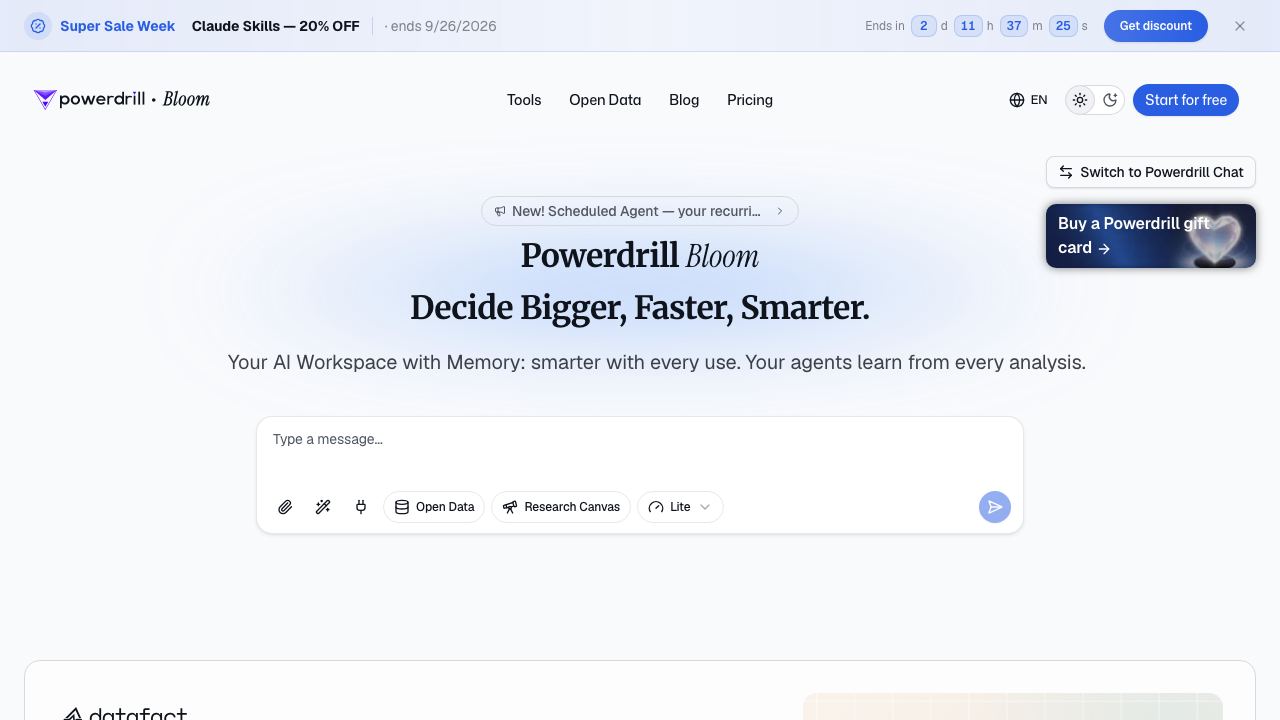The image size is (1280, 720).
Task: Click the Bloom wordmark in header
Action: (186, 99)
